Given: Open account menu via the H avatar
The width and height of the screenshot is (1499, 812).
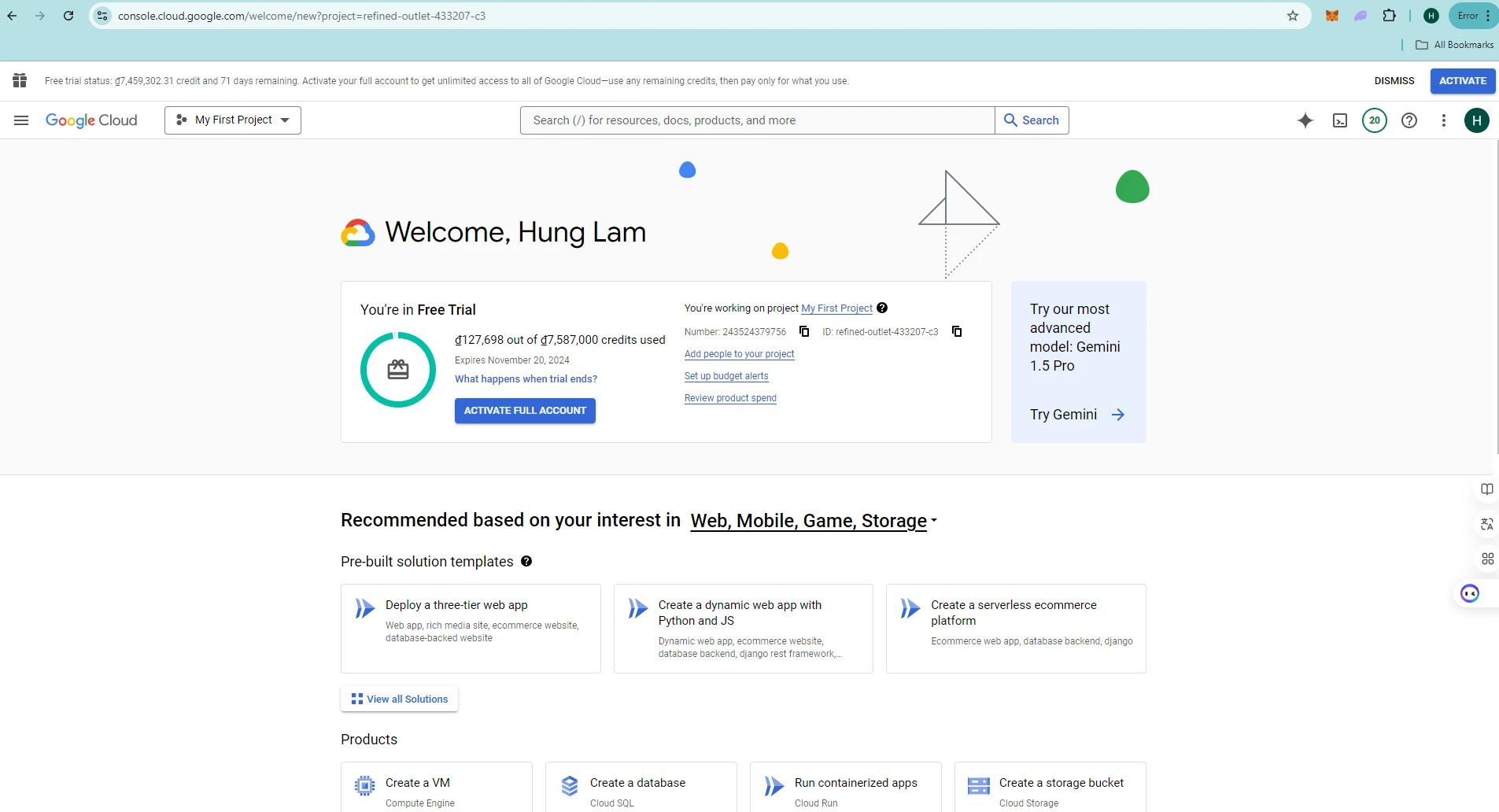Looking at the screenshot, I should coord(1477,120).
